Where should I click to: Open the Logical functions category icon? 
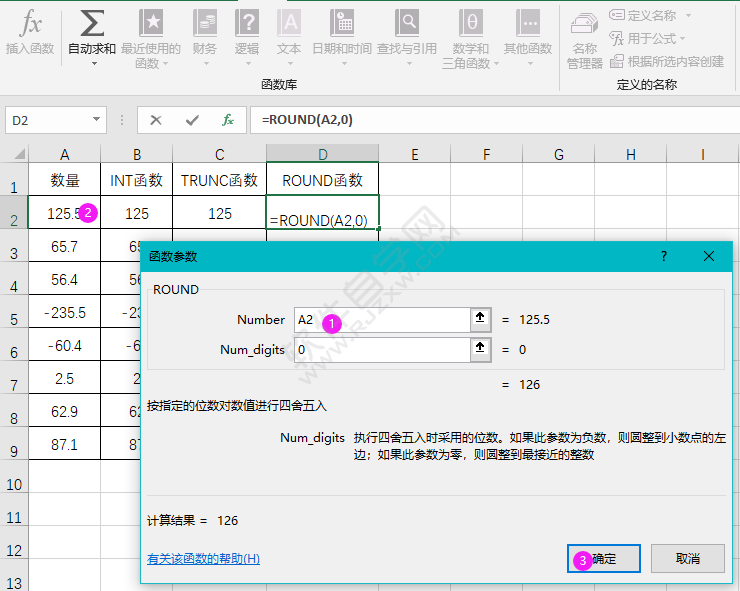246,23
